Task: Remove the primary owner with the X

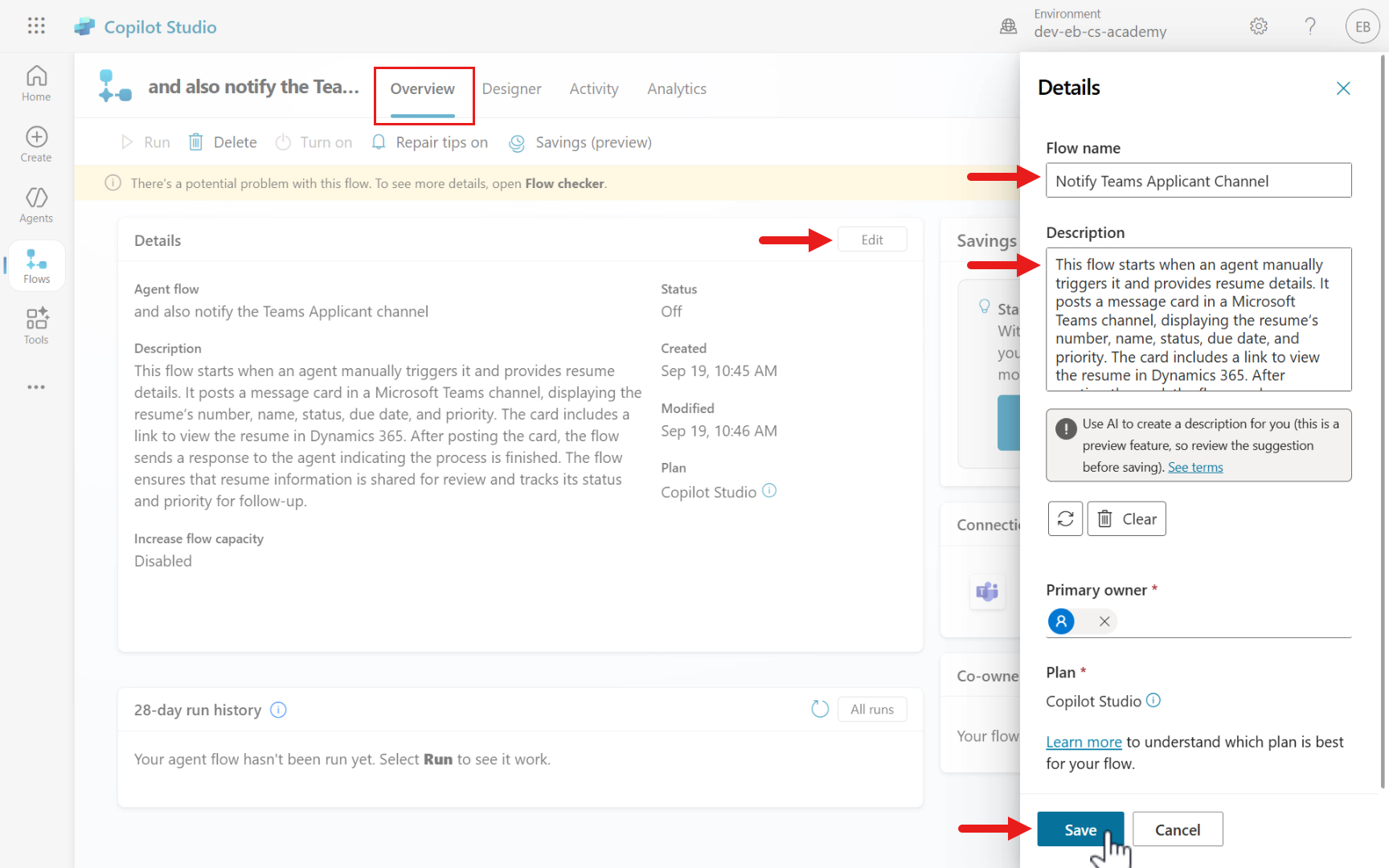Action: click(1104, 621)
